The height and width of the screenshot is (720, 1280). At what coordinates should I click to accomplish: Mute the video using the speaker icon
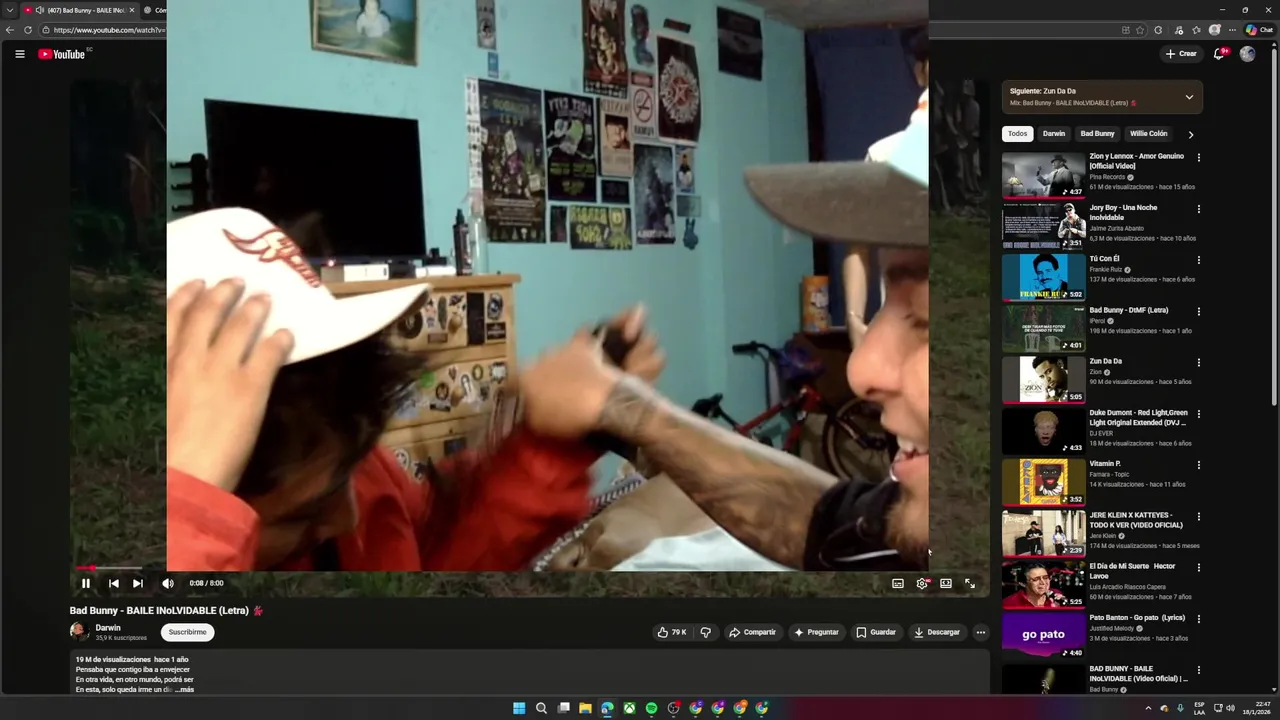[168, 583]
